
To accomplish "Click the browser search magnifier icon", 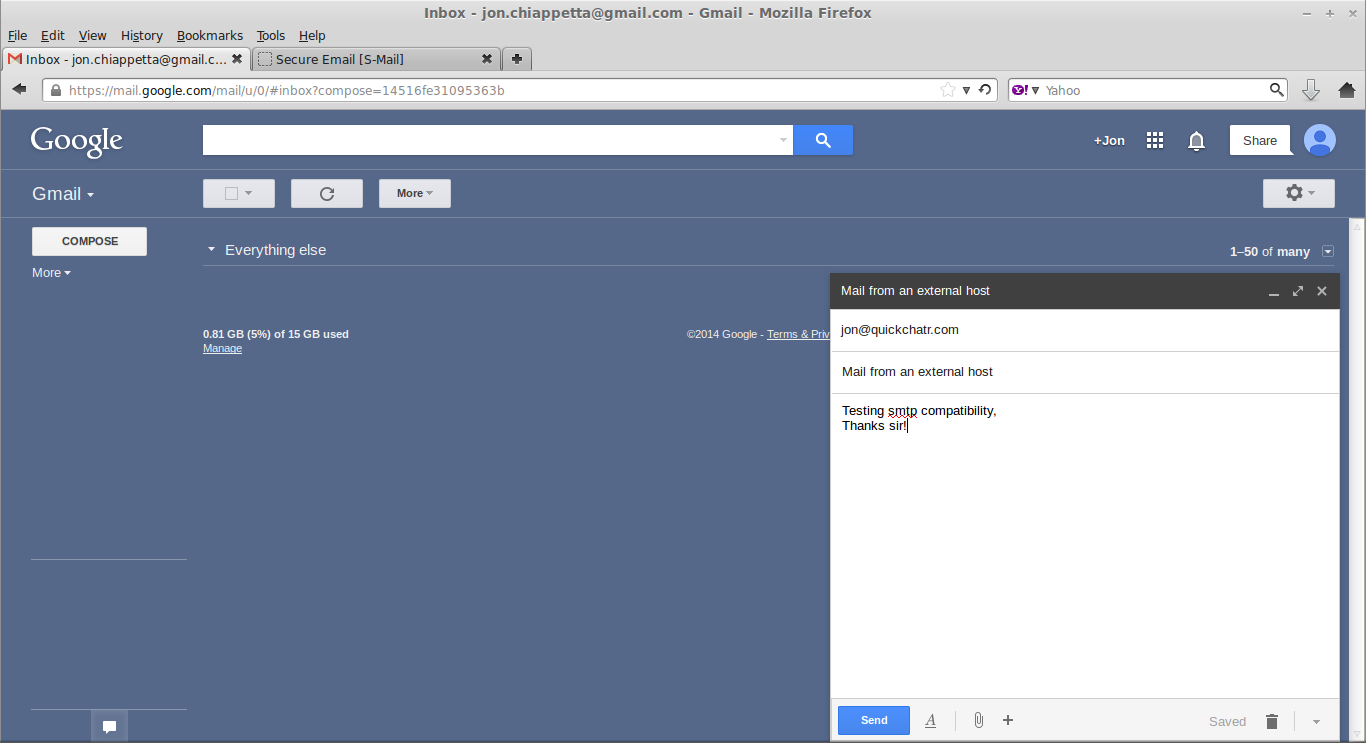I will coord(1277,90).
